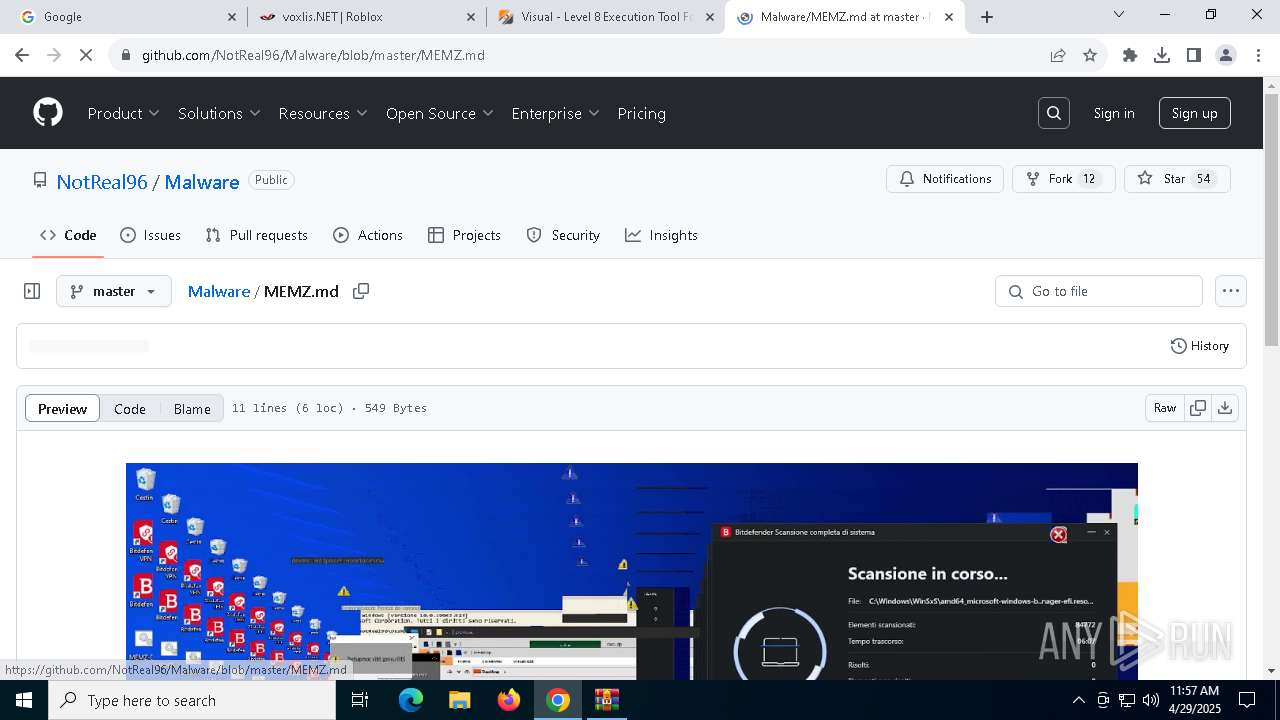Viewport: 1280px width, 720px height.
Task: Collapse the file tree side panel
Action: 32,291
